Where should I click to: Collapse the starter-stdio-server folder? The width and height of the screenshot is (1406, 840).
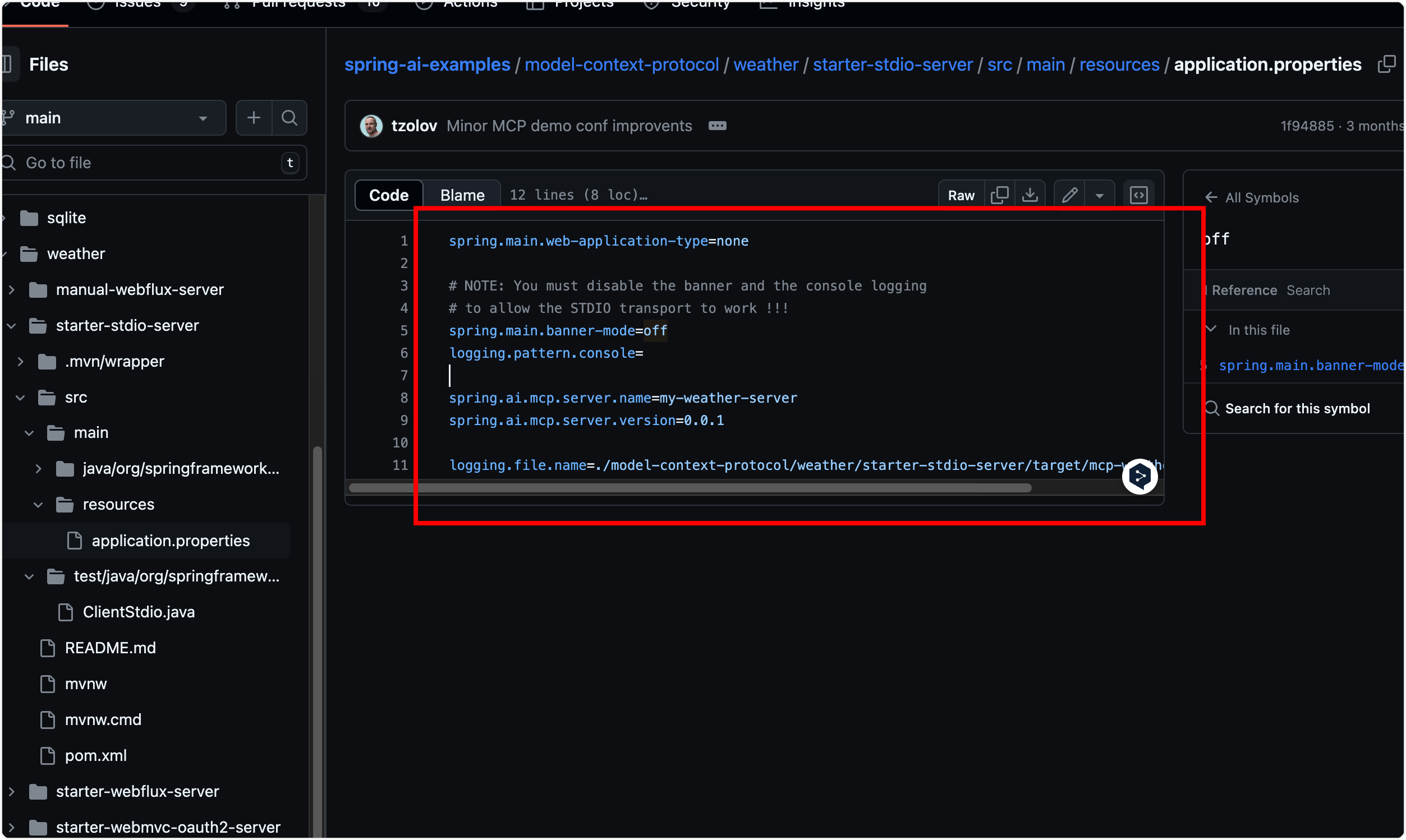pyautogui.click(x=11, y=325)
